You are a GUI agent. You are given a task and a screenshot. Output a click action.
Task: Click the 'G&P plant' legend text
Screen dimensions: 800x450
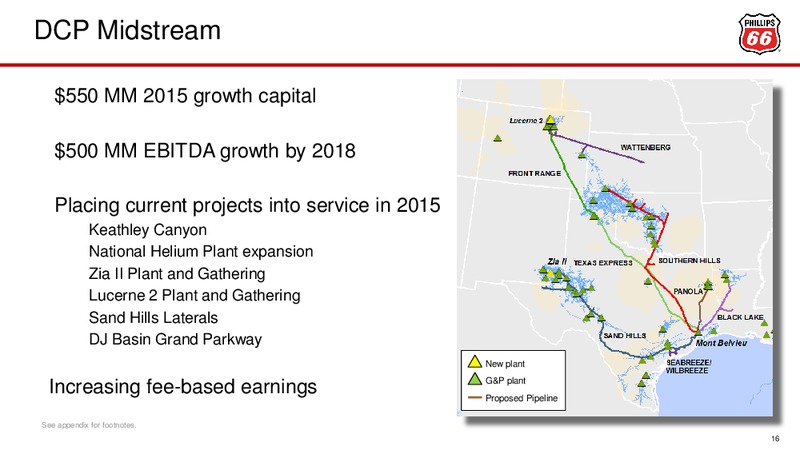[505, 381]
